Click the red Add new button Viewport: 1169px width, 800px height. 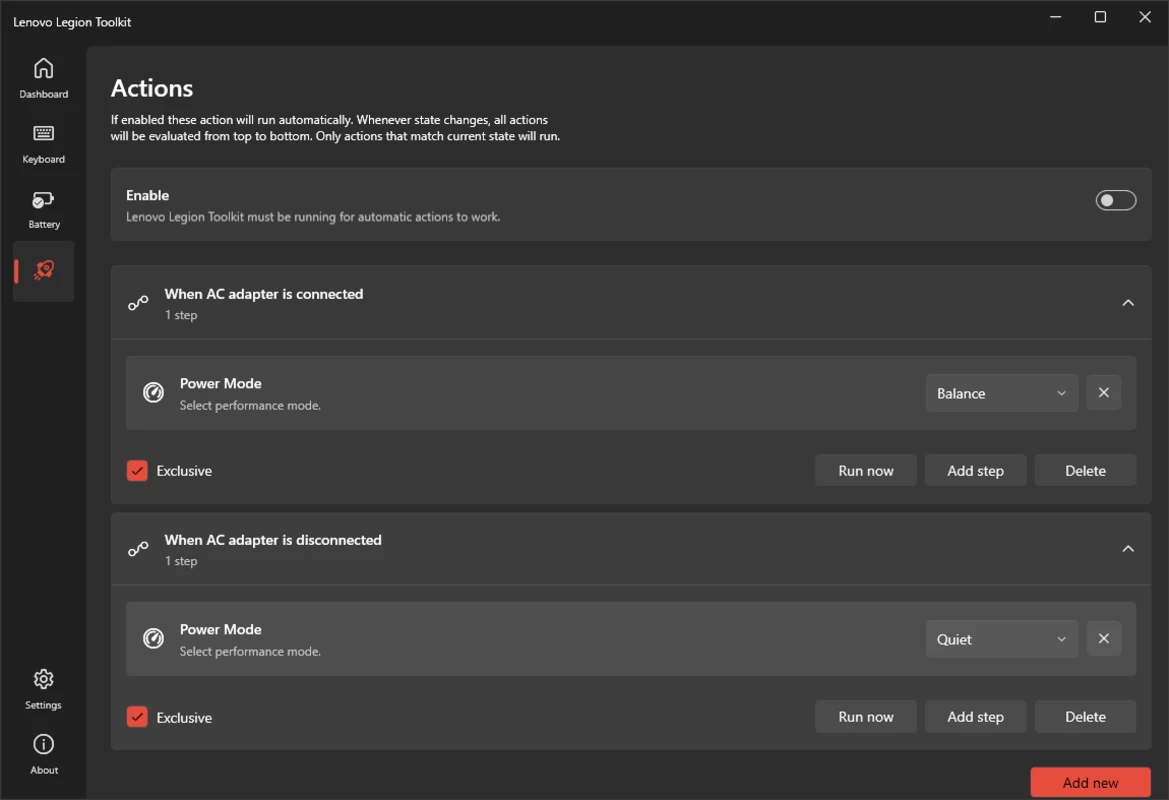1091,782
